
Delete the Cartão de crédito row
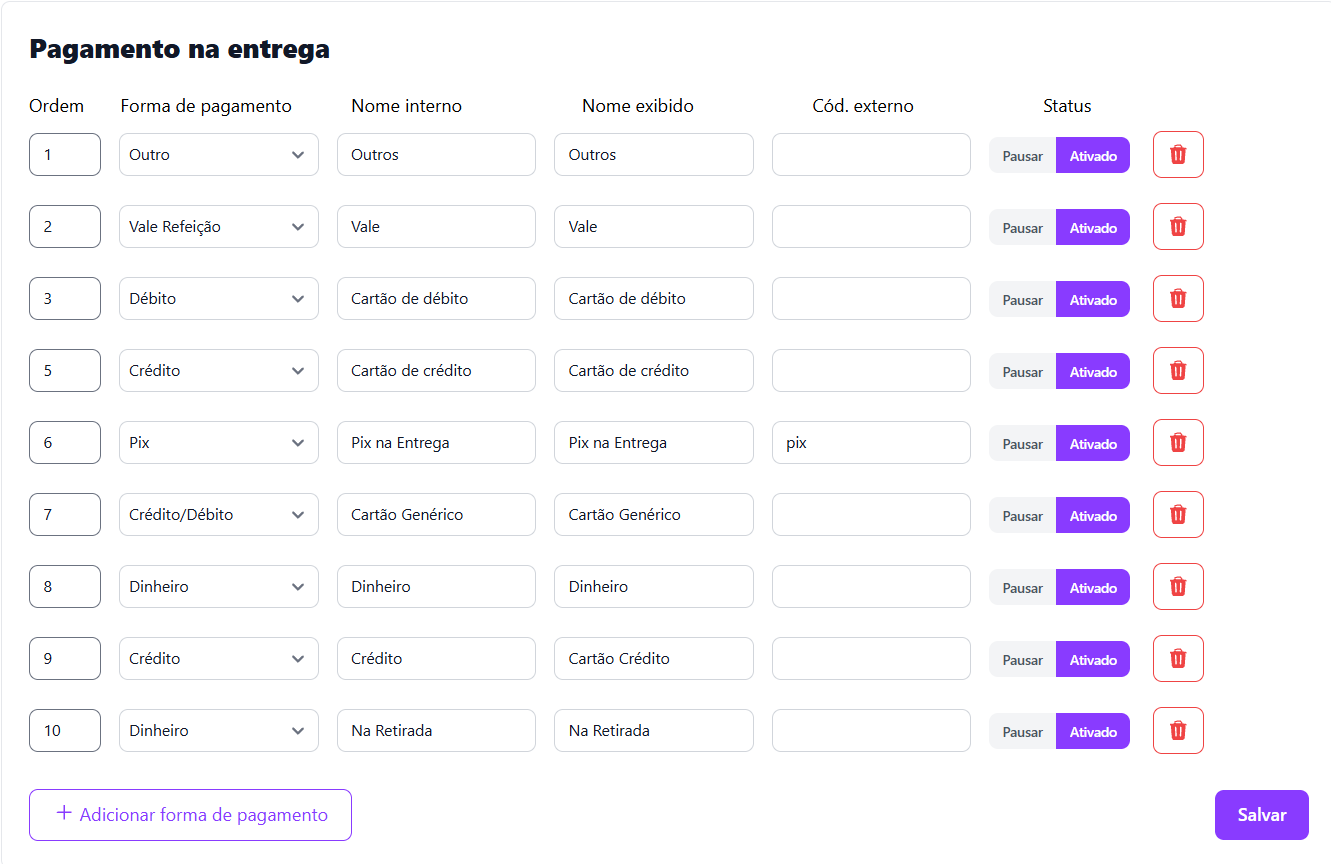(1178, 371)
